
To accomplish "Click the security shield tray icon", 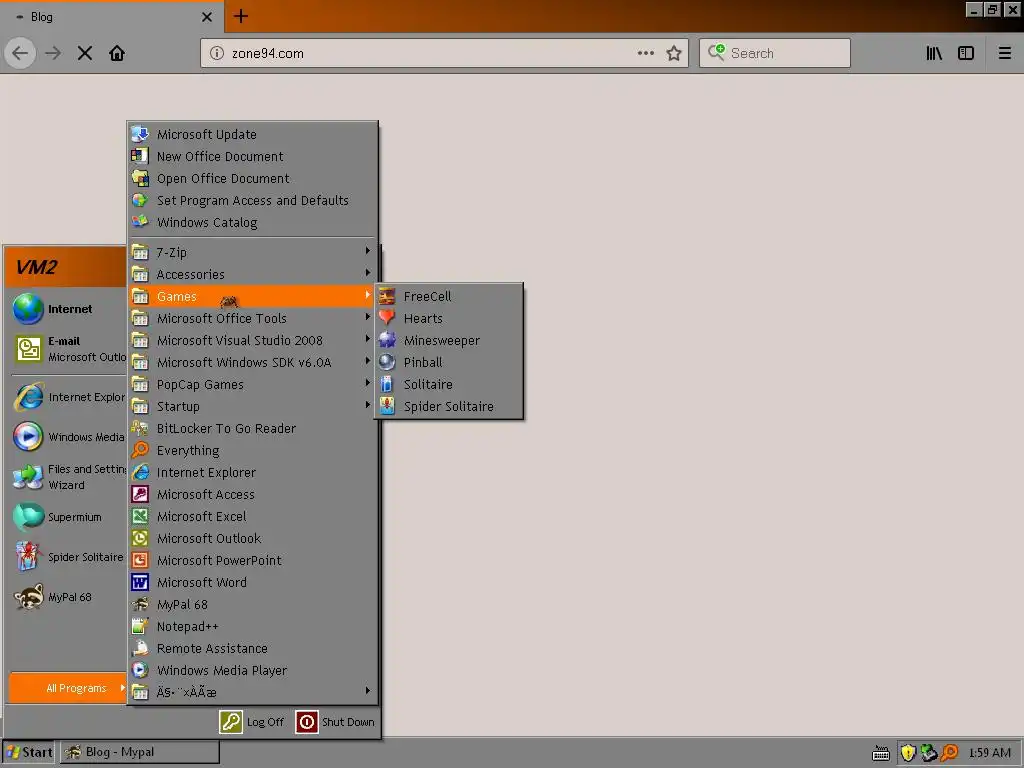I will click(908, 753).
